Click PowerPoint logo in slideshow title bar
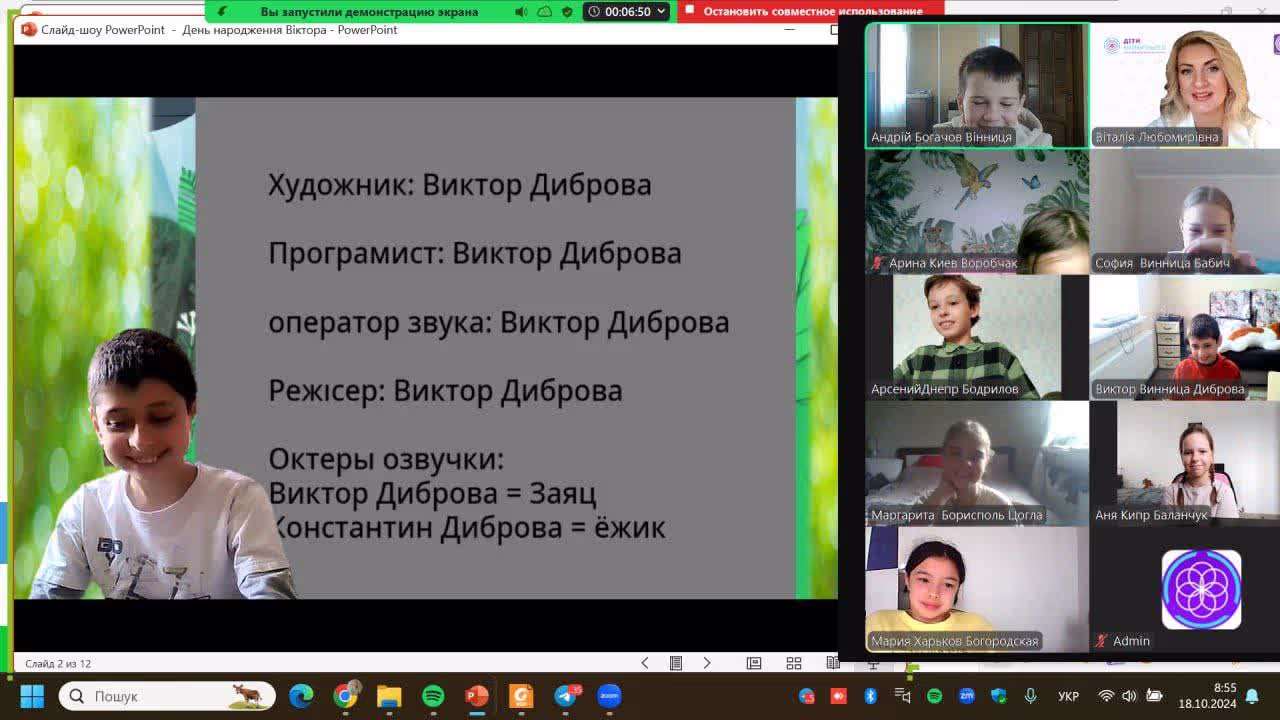Screen dimensions: 1280x720 pos(28,30)
